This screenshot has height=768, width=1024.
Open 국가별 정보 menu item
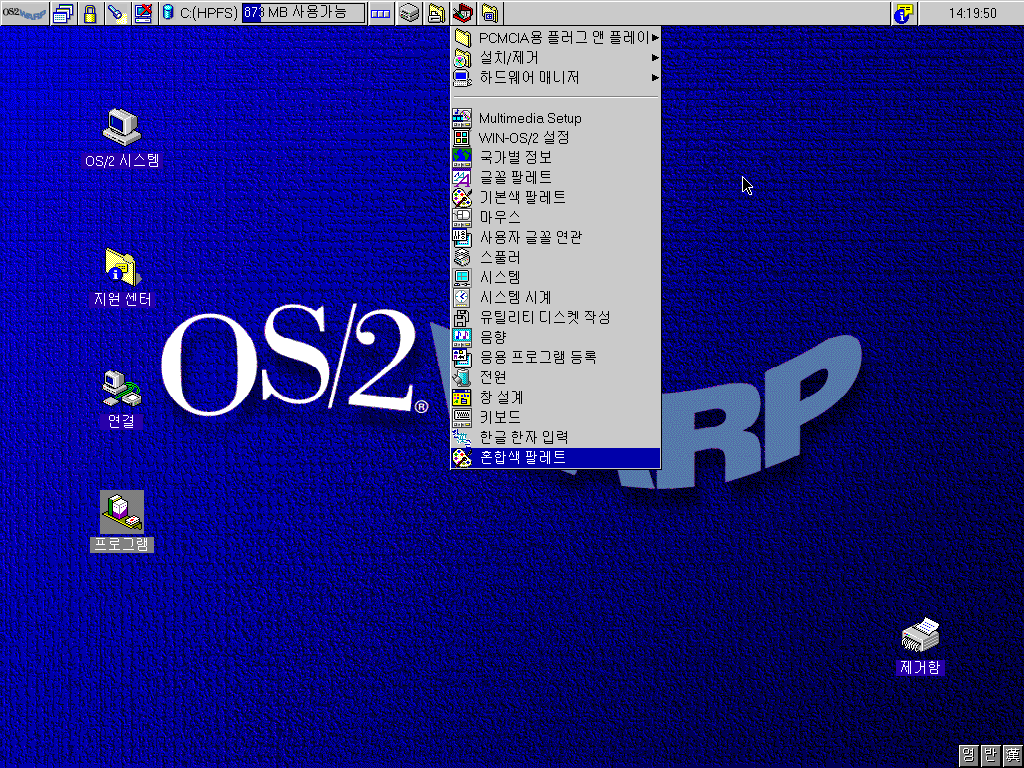(x=556, y=157)
